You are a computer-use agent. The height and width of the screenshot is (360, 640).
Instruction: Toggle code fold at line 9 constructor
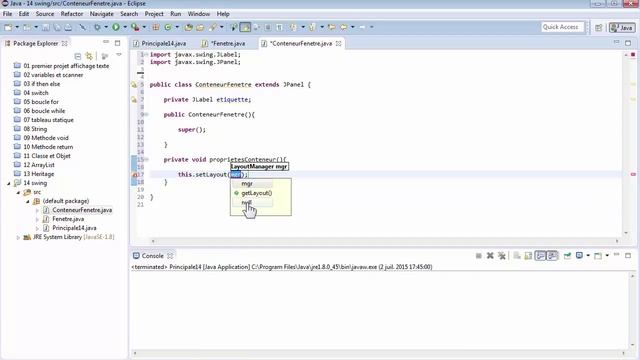point(147,115)
